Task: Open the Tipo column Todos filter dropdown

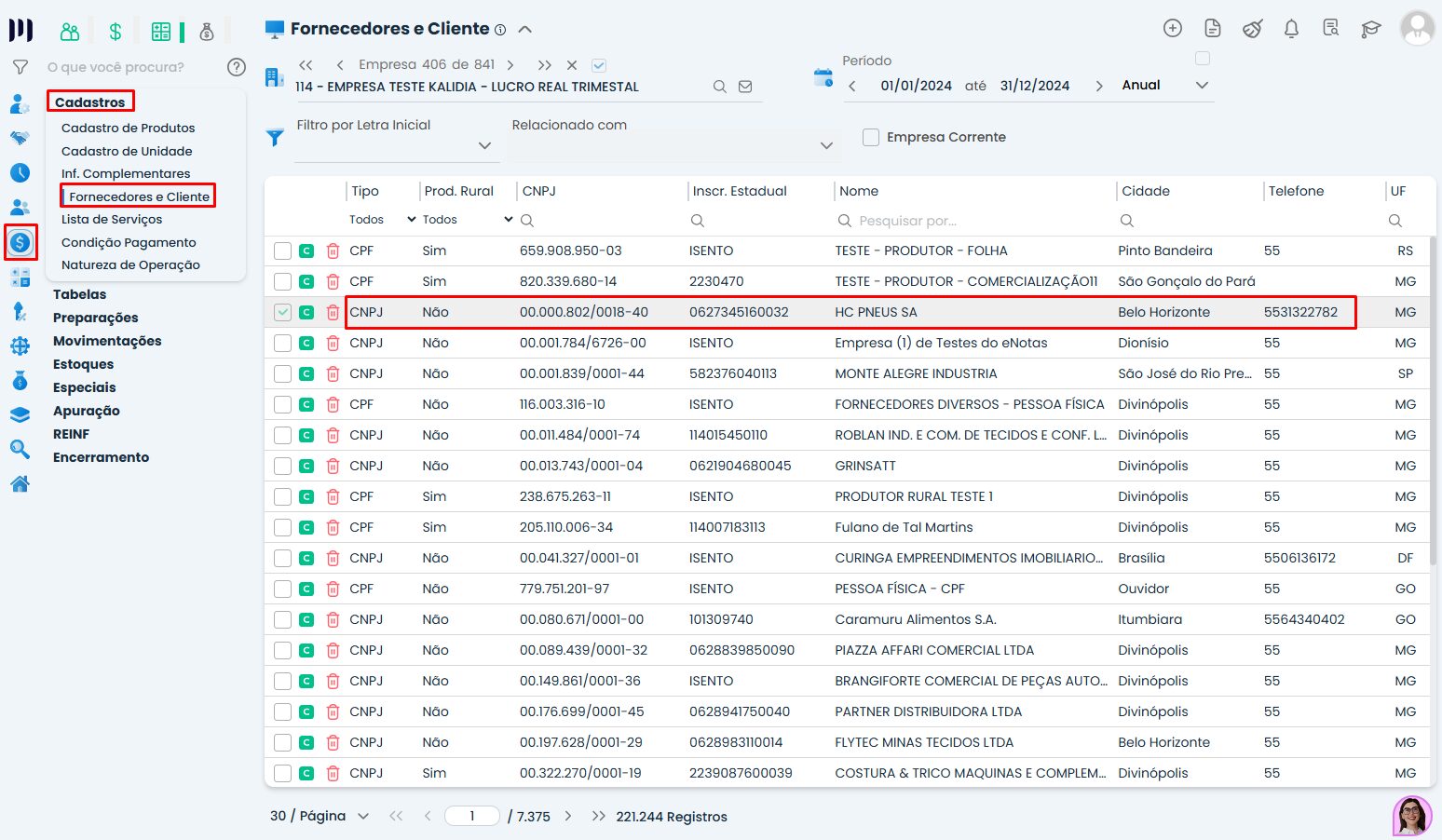Action: pos(380,219)
